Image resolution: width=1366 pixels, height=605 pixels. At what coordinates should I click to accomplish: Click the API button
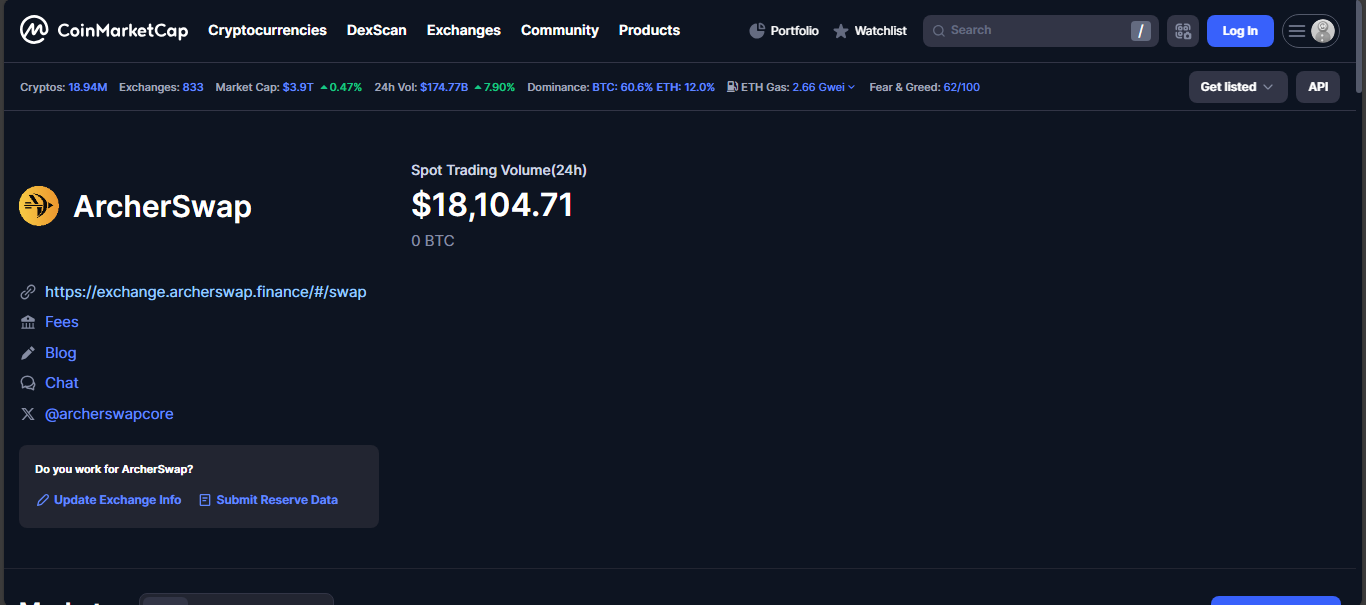1317,87
